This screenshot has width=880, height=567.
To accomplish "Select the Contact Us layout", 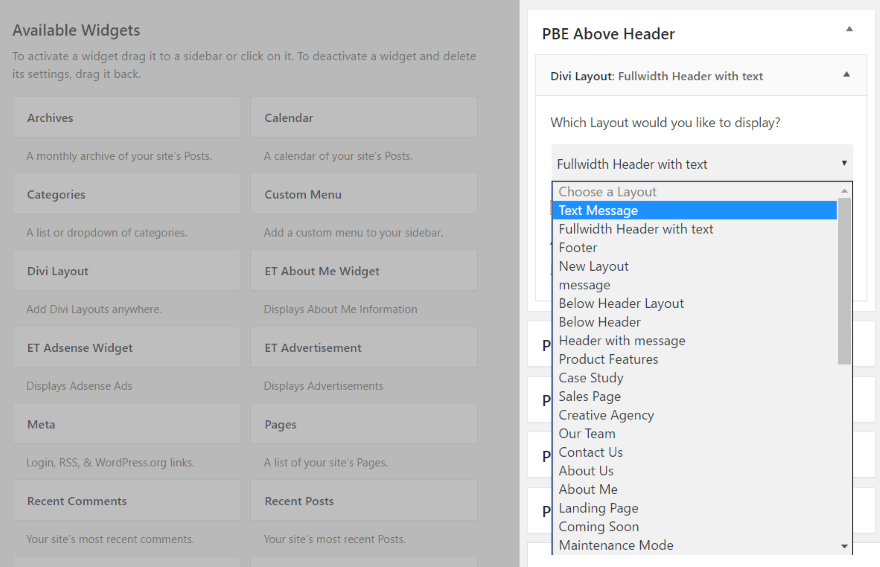I will (x=695, y=452).
